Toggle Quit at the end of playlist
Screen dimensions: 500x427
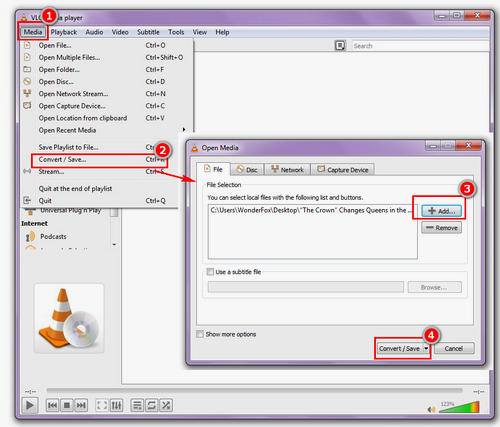(x=100, y=188)
